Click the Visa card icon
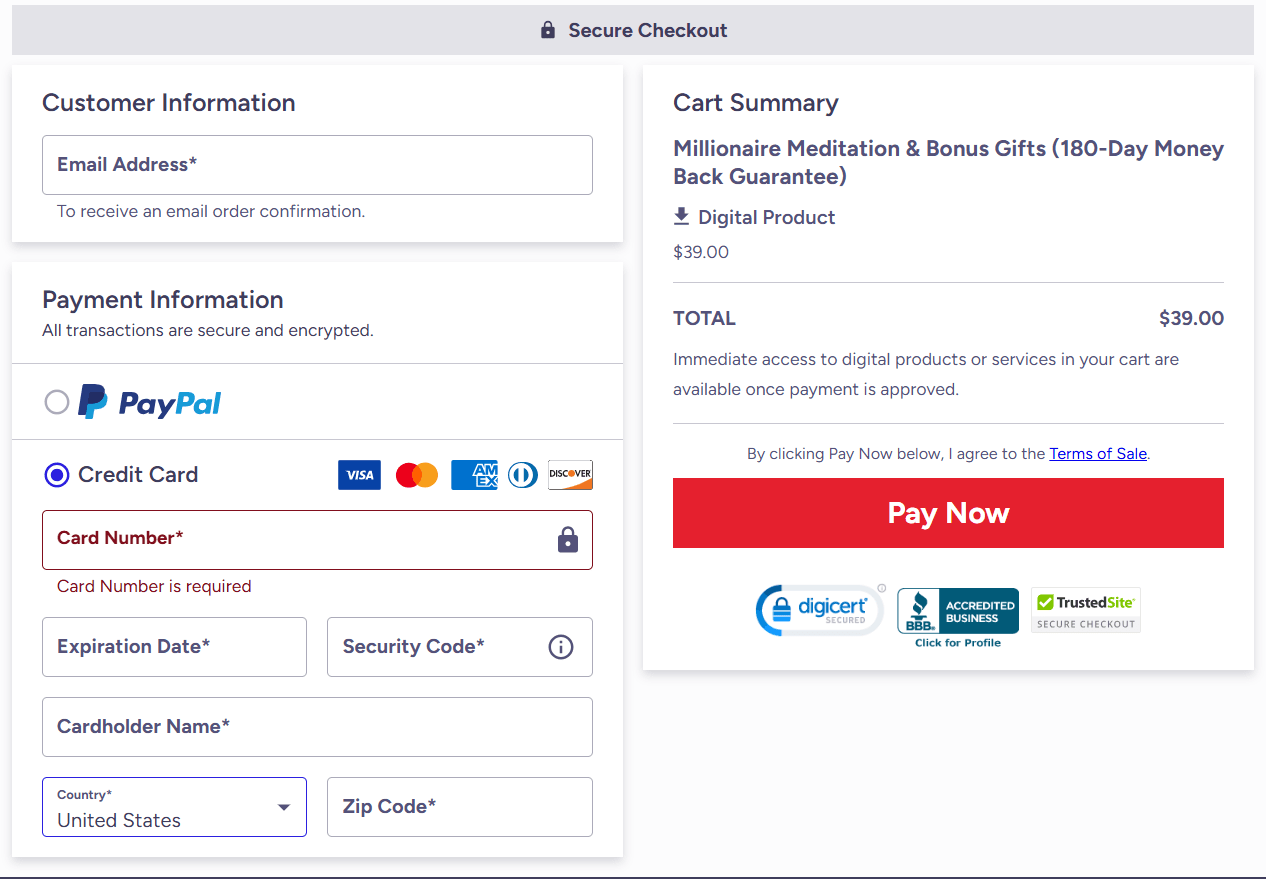1266x879 pixels. (359, 475)
